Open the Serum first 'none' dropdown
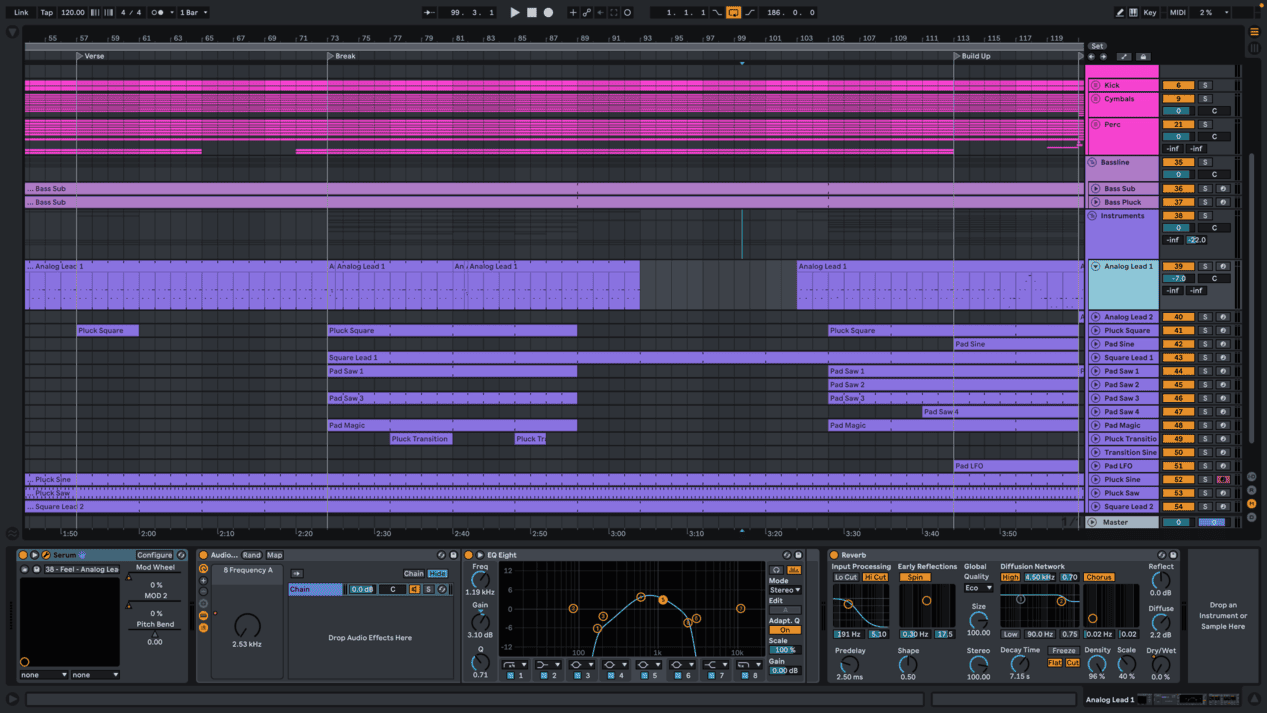 tap(44, 675)
